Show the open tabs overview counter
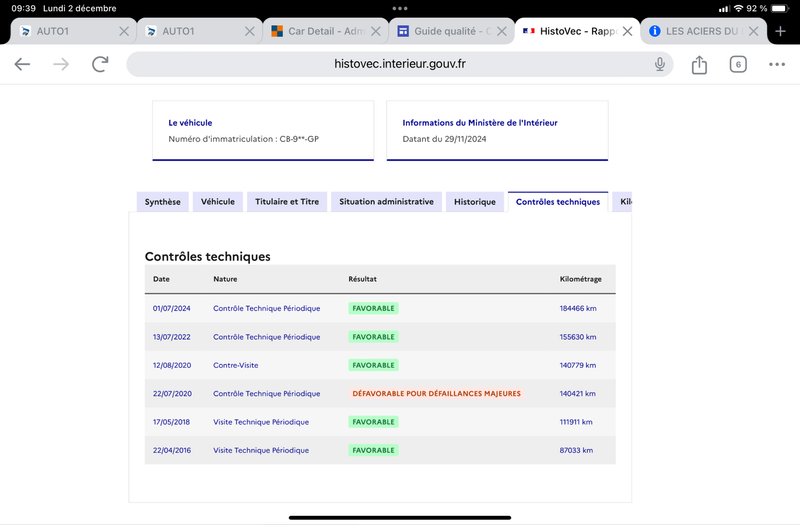The width and height of the screenshot is (800, 525). (738, 64)
